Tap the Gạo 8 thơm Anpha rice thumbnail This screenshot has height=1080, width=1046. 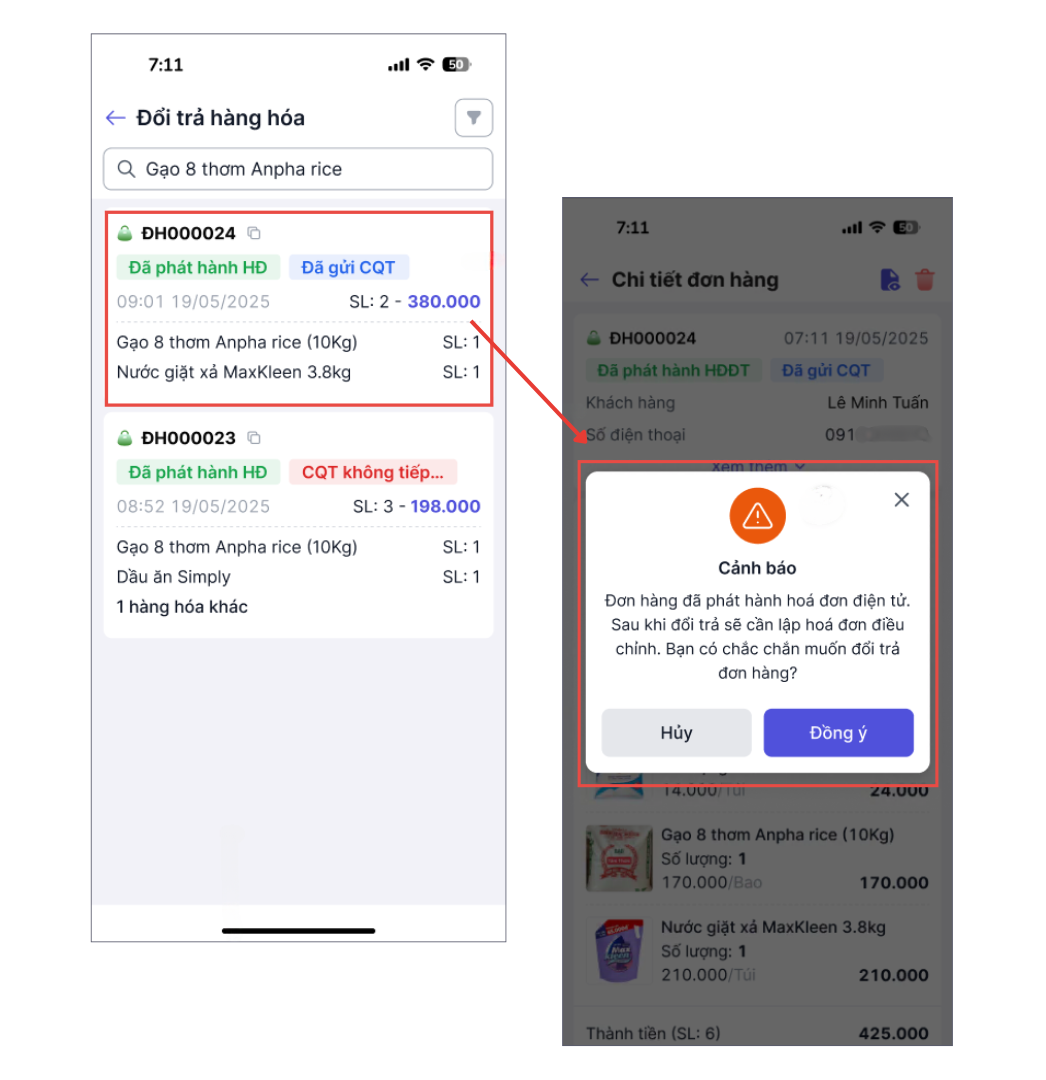tap(618, 858)
